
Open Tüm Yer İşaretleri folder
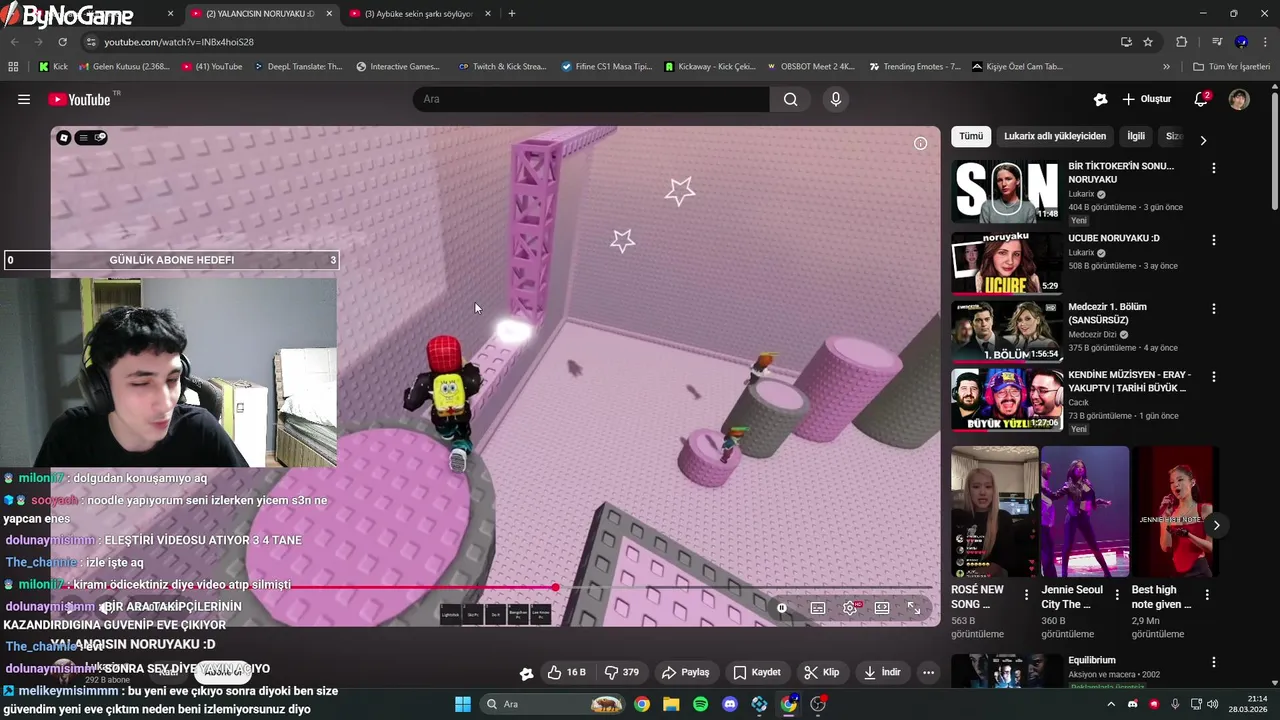tap(1231, 67)
